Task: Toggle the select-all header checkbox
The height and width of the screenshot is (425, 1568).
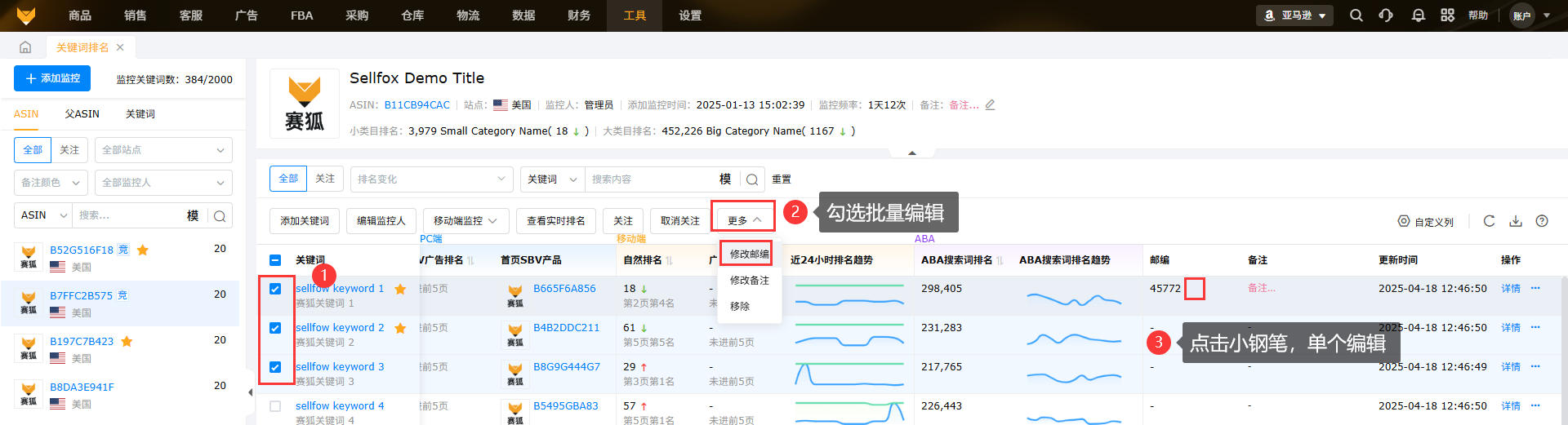Action: coord(275,260)
